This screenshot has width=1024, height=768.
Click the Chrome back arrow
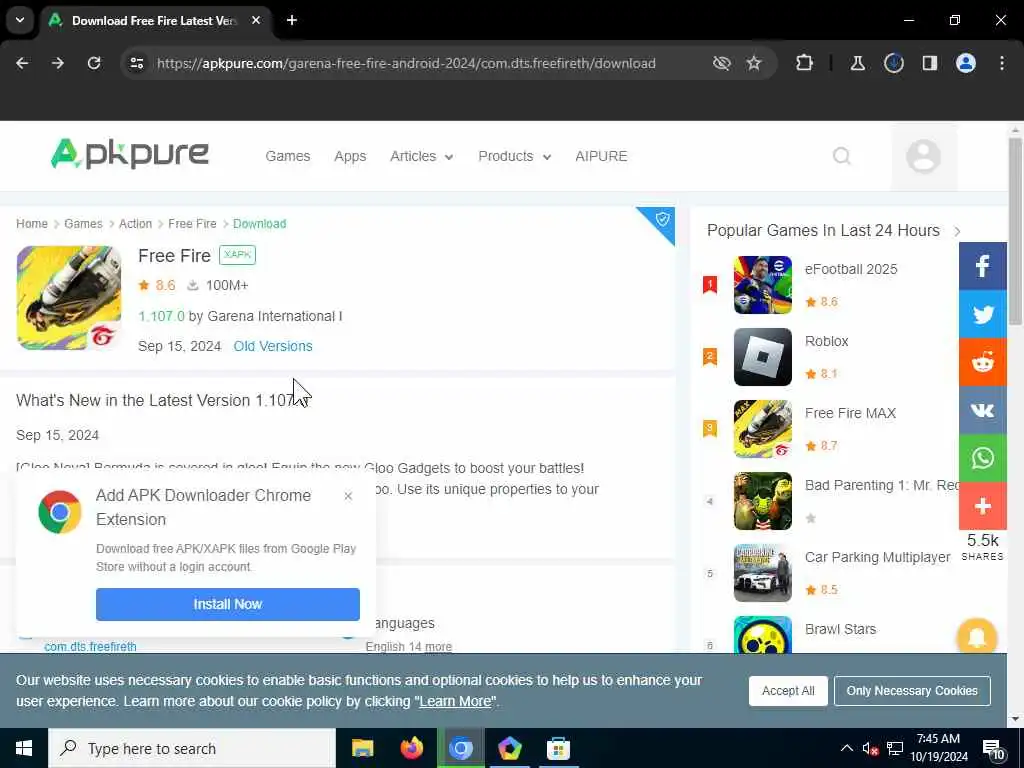coord(22,63)
